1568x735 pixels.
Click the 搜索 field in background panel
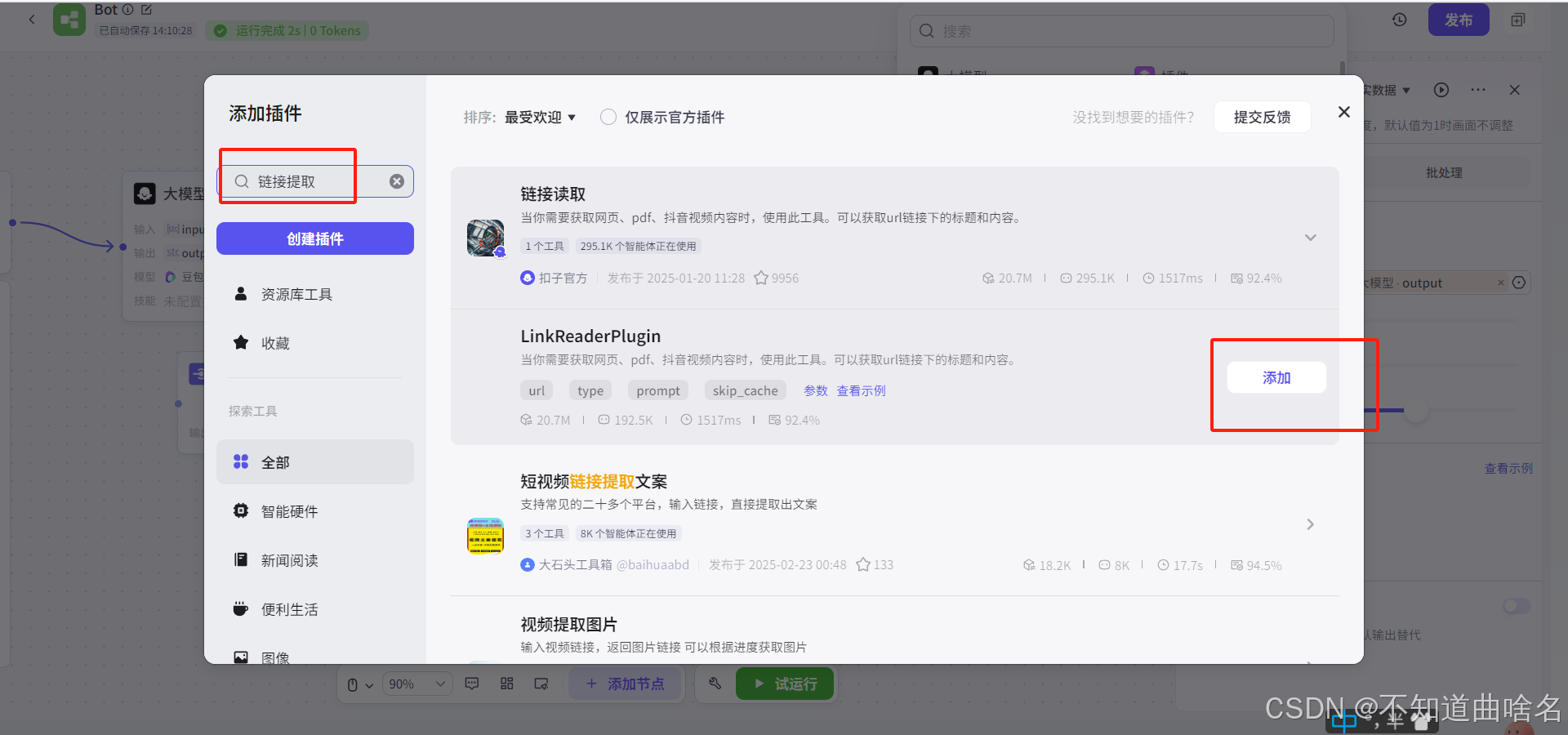coord(1122,31)
